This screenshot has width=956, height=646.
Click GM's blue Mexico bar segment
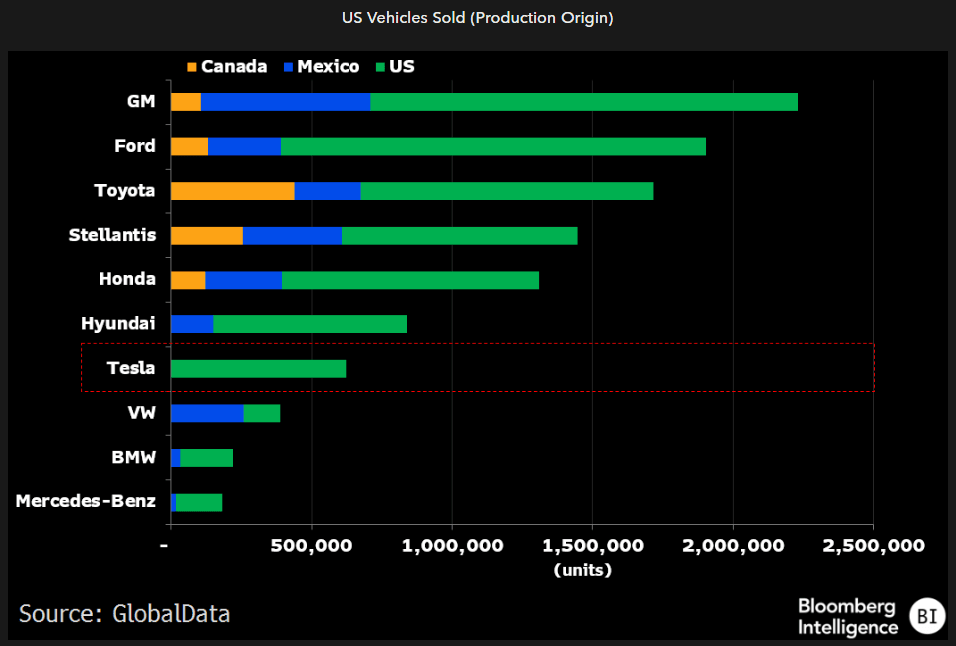click(285, 101)
